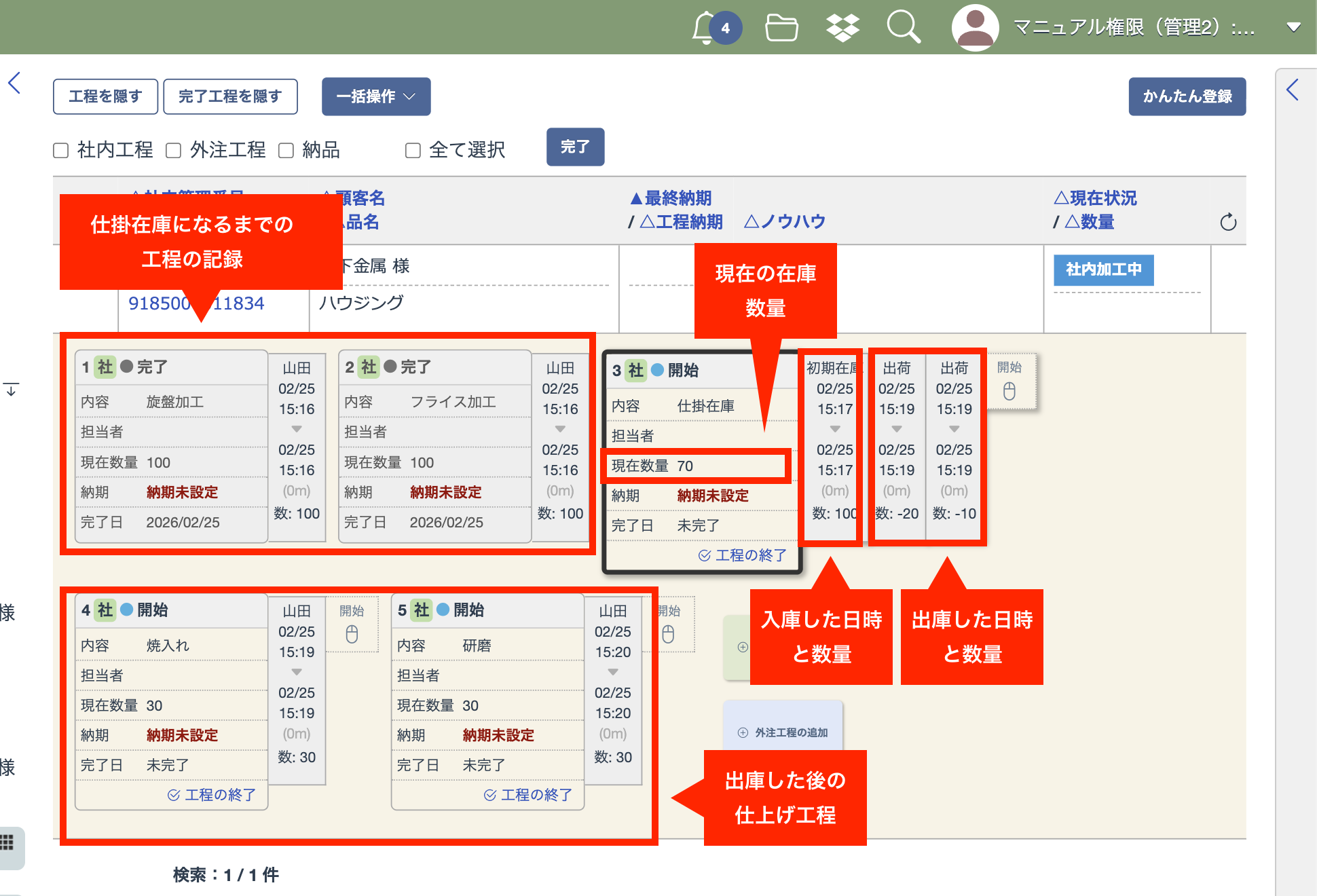This screenshot has height=896, width=1317.
Task: Check the 外注工程 checkbox
Action: pyautogui.click(x=174, y=150)
